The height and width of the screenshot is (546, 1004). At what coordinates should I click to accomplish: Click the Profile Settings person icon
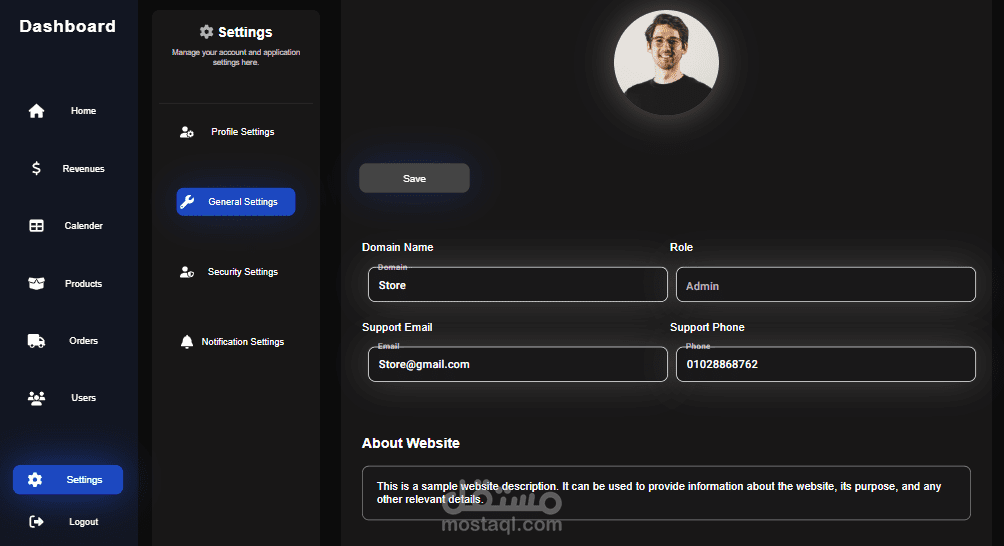click(186, 132)
